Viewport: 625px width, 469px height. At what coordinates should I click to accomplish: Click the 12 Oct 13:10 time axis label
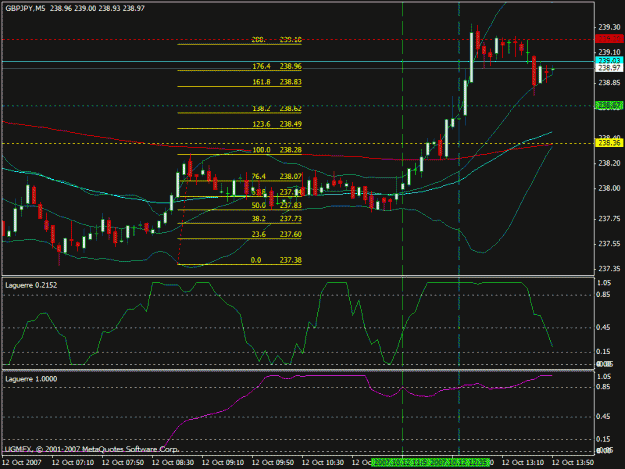523,463
